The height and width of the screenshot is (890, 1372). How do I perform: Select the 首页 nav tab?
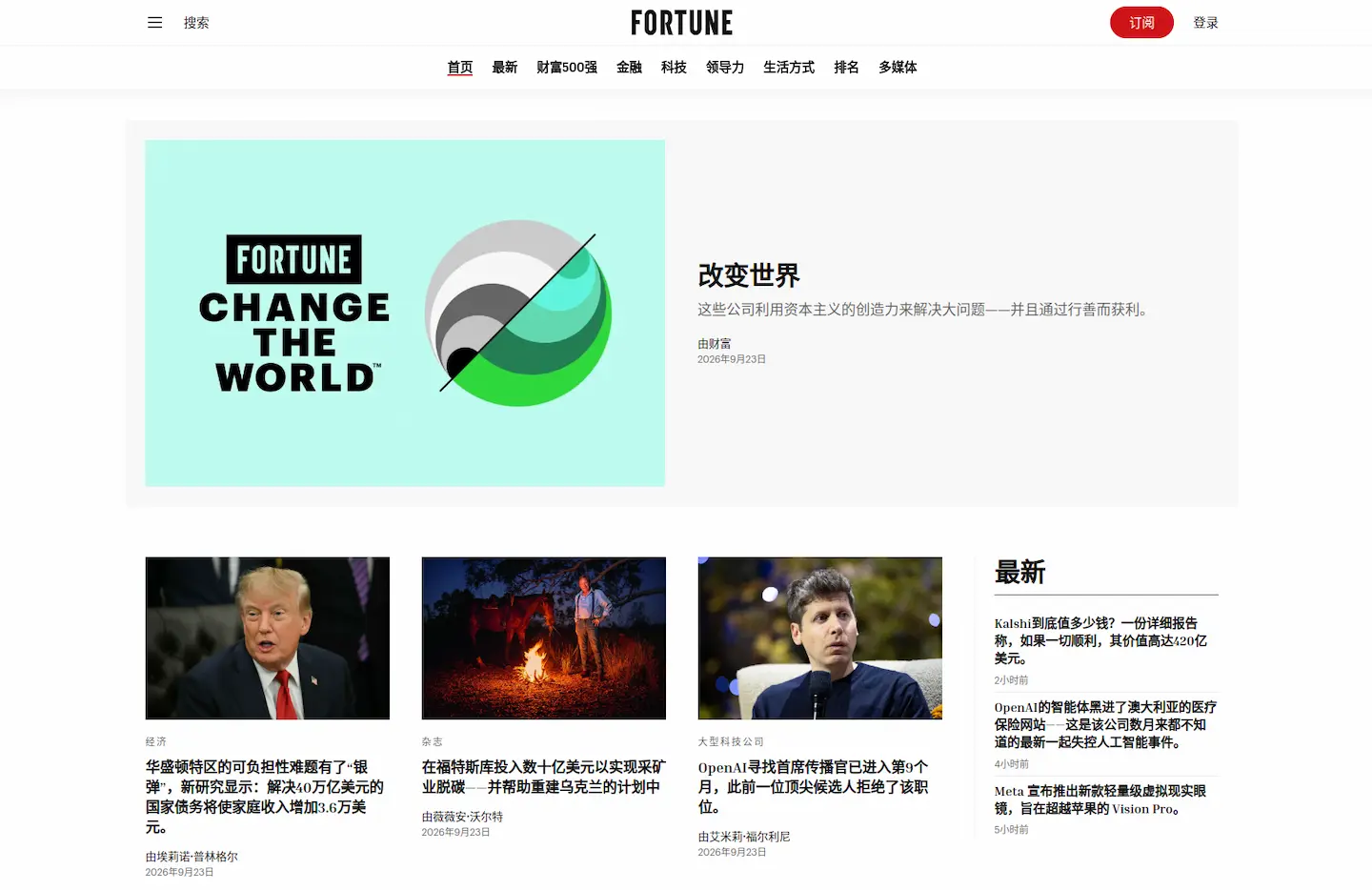click(460, 68)
